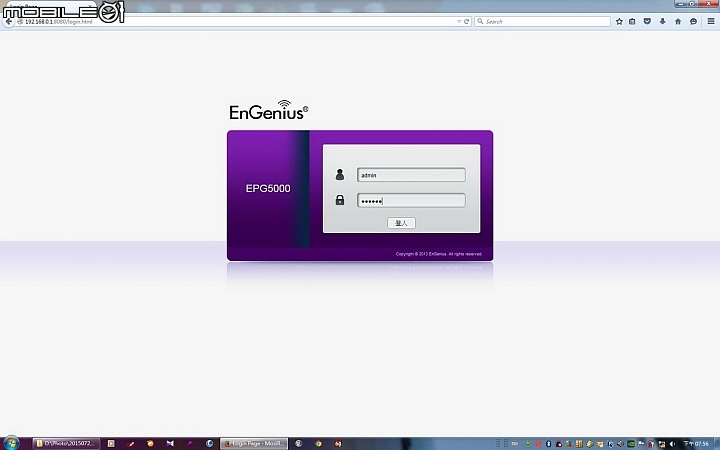
Task: Open the blue circle taskbar icon
Action: [x=210, y=444]
